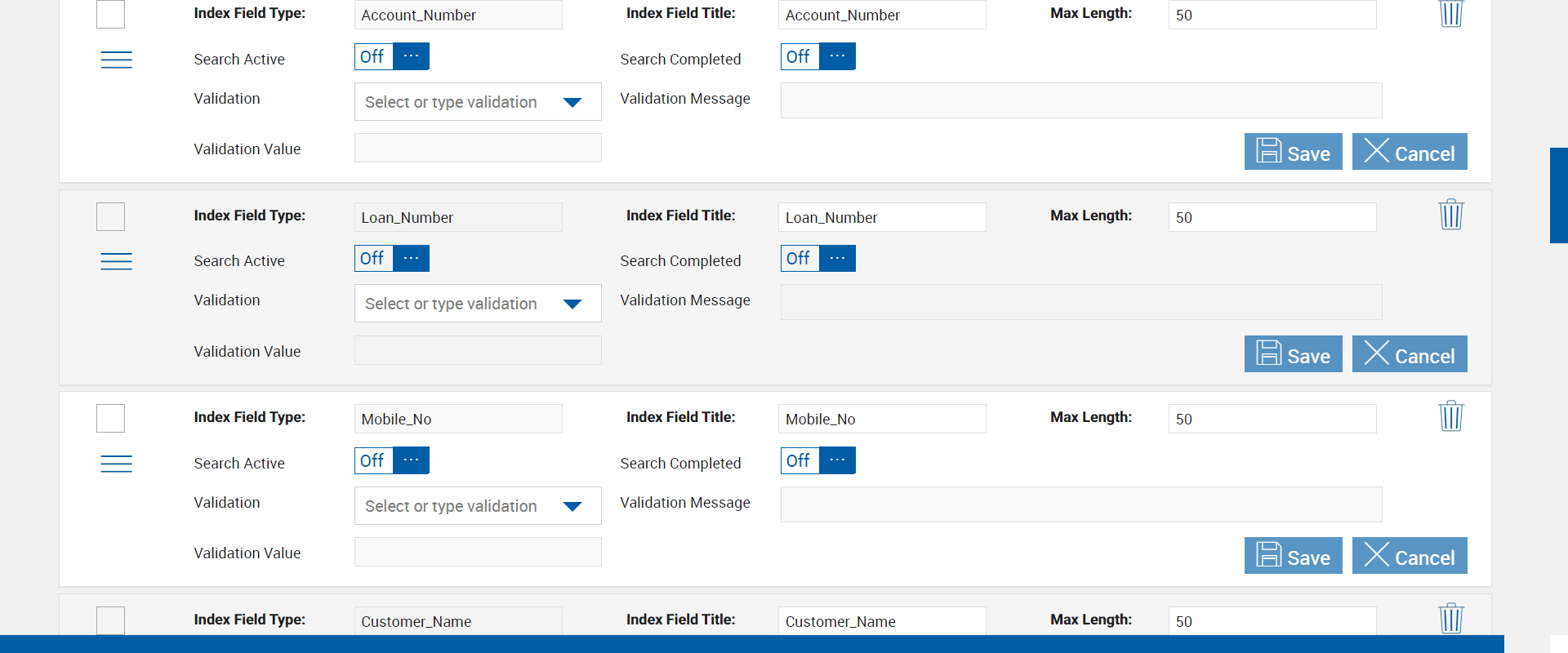The height and width of the screenshot is (653, 1568).
Task: Check the Mobile_No row checkbox
Action: pos(111,419)
